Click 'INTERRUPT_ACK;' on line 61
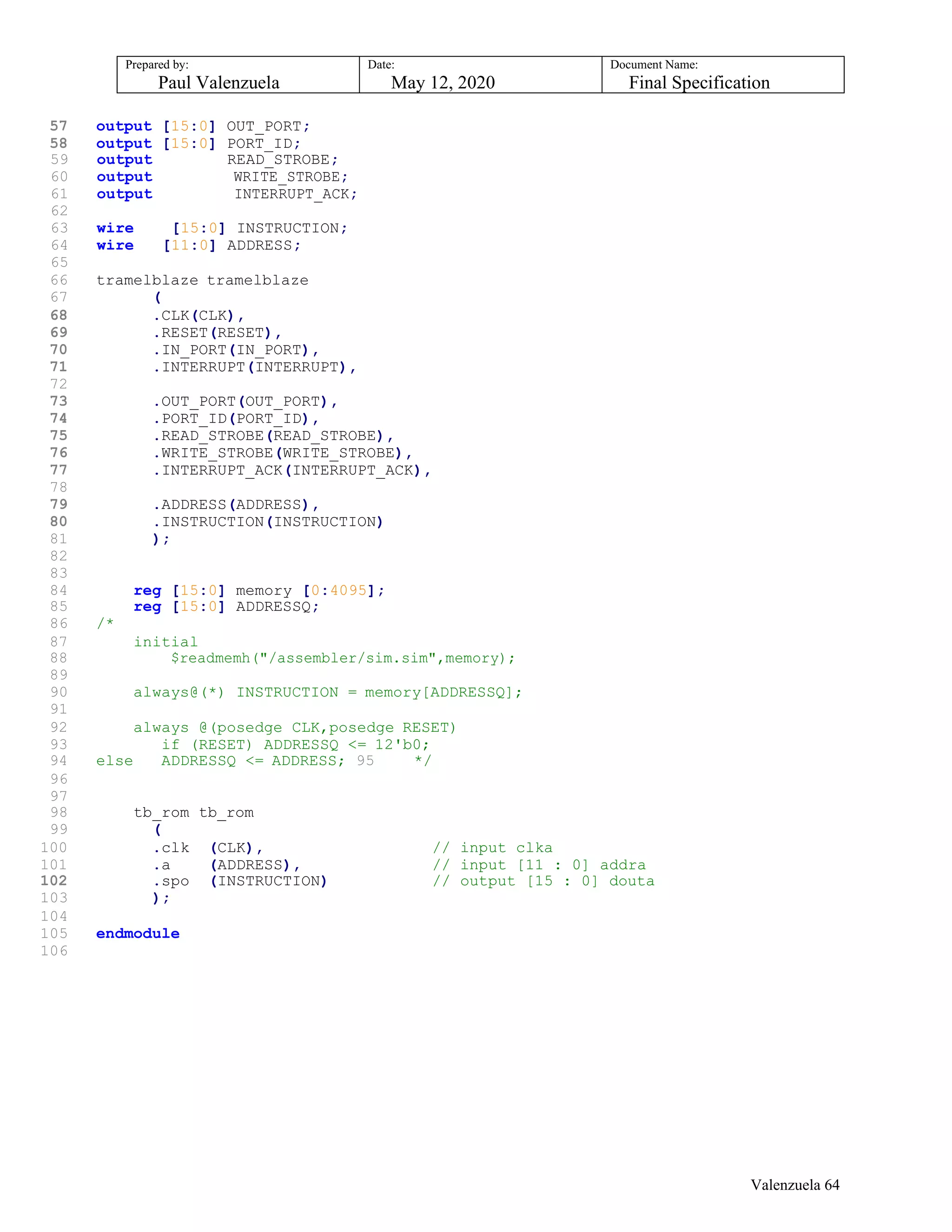The width and height of the screenshot is (952, 1232). coord(296,194)
